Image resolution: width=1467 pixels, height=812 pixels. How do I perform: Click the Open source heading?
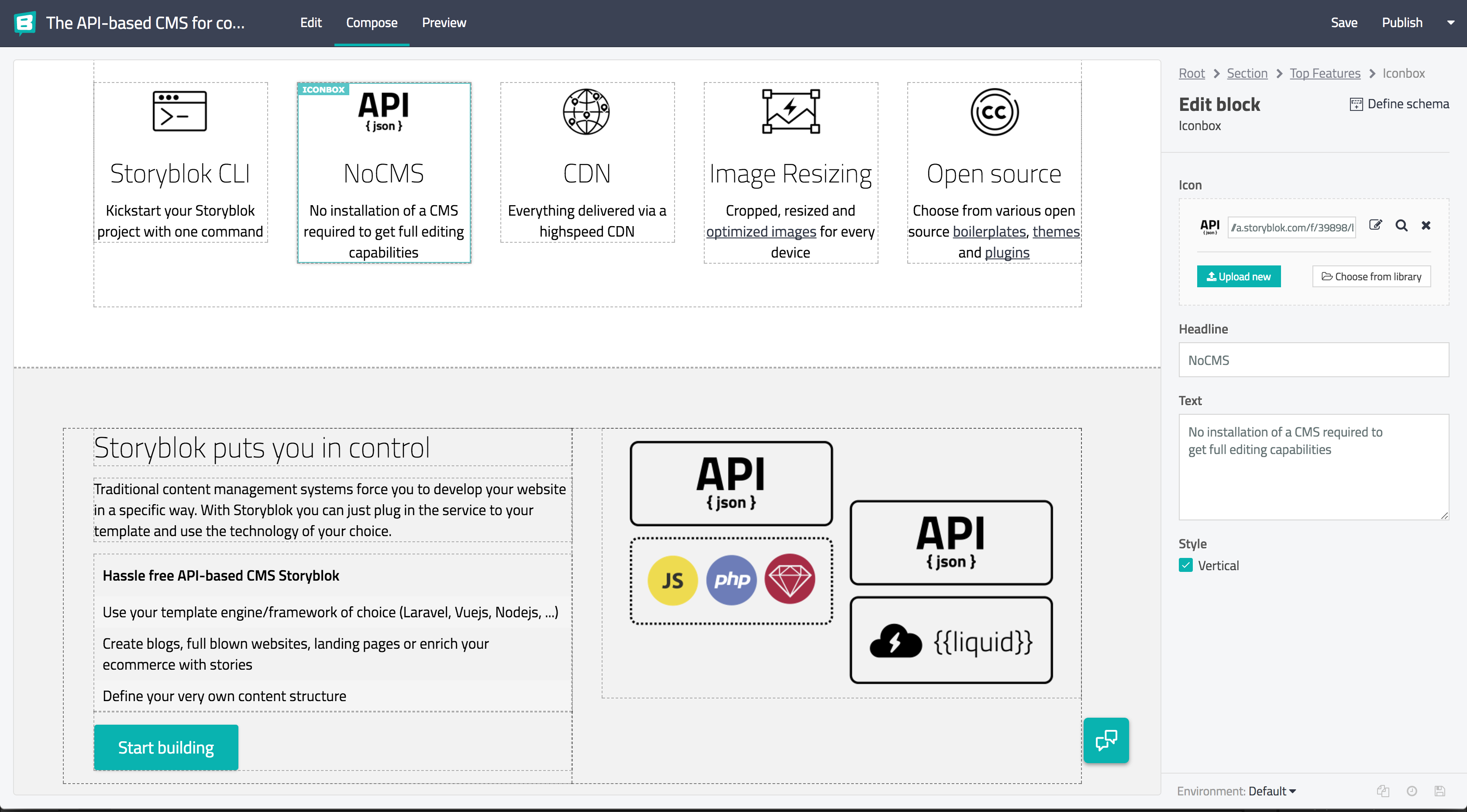coord(993,174)
